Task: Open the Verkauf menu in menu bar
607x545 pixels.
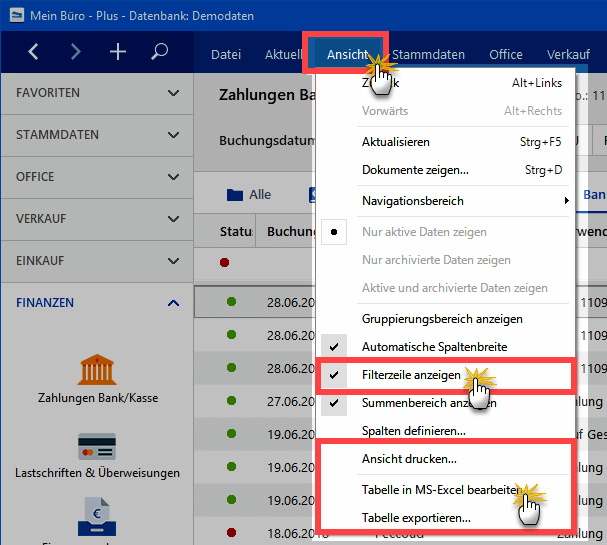Action: (x=568, y=55)
